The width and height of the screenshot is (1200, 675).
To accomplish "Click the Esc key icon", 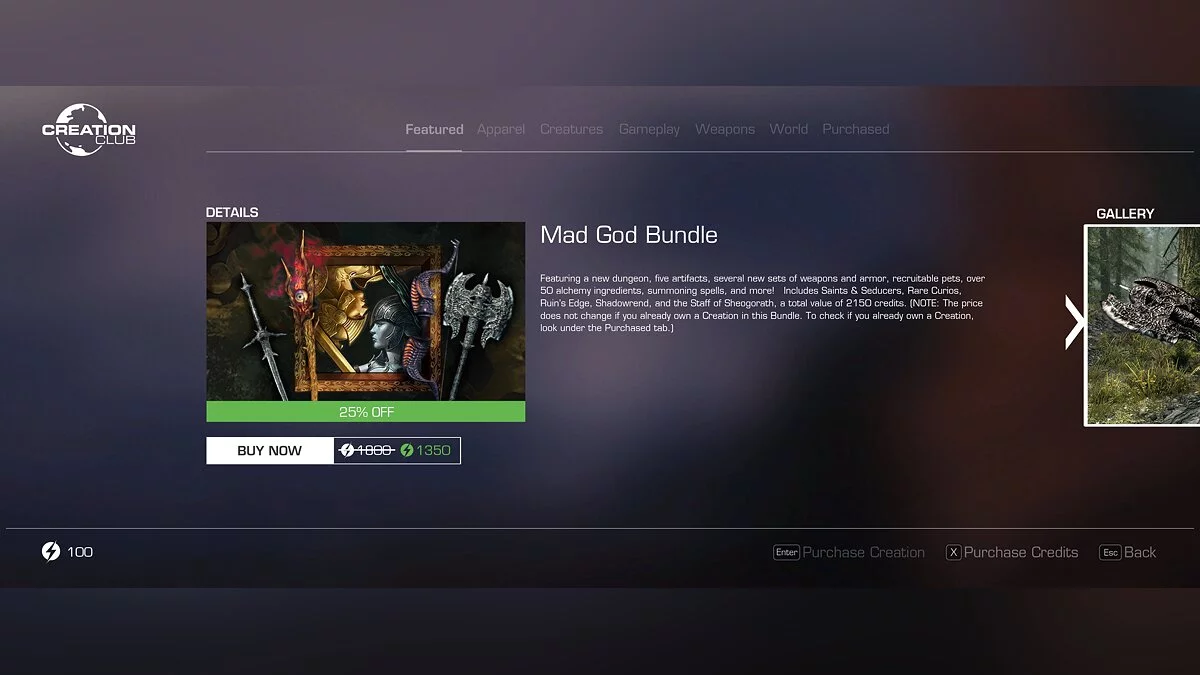I will 1110,552.
